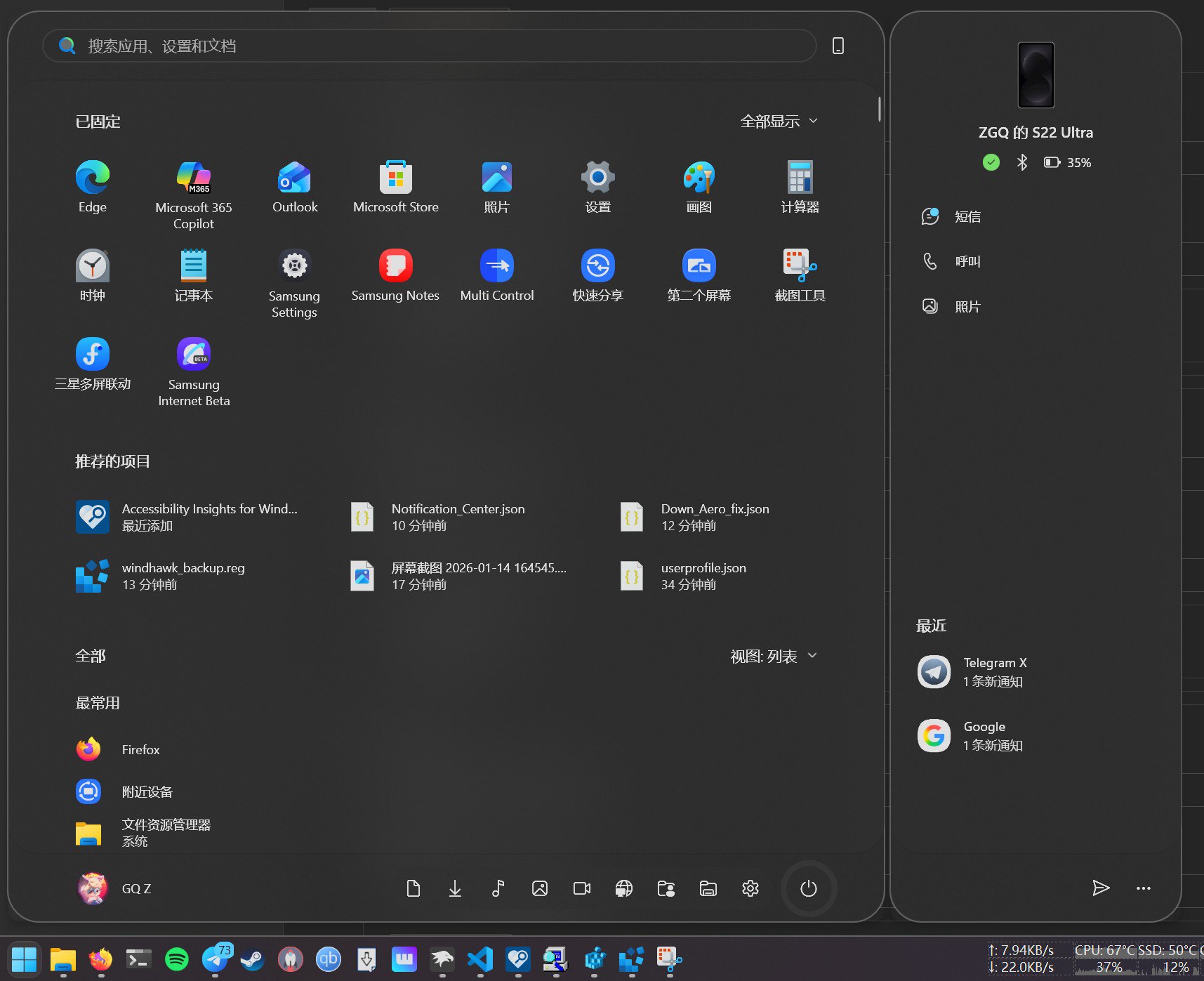Open qBittorrent from the taskbar
Image resolution: width=1204 pixels, height=981 pixels.
(x=328, y=959)
